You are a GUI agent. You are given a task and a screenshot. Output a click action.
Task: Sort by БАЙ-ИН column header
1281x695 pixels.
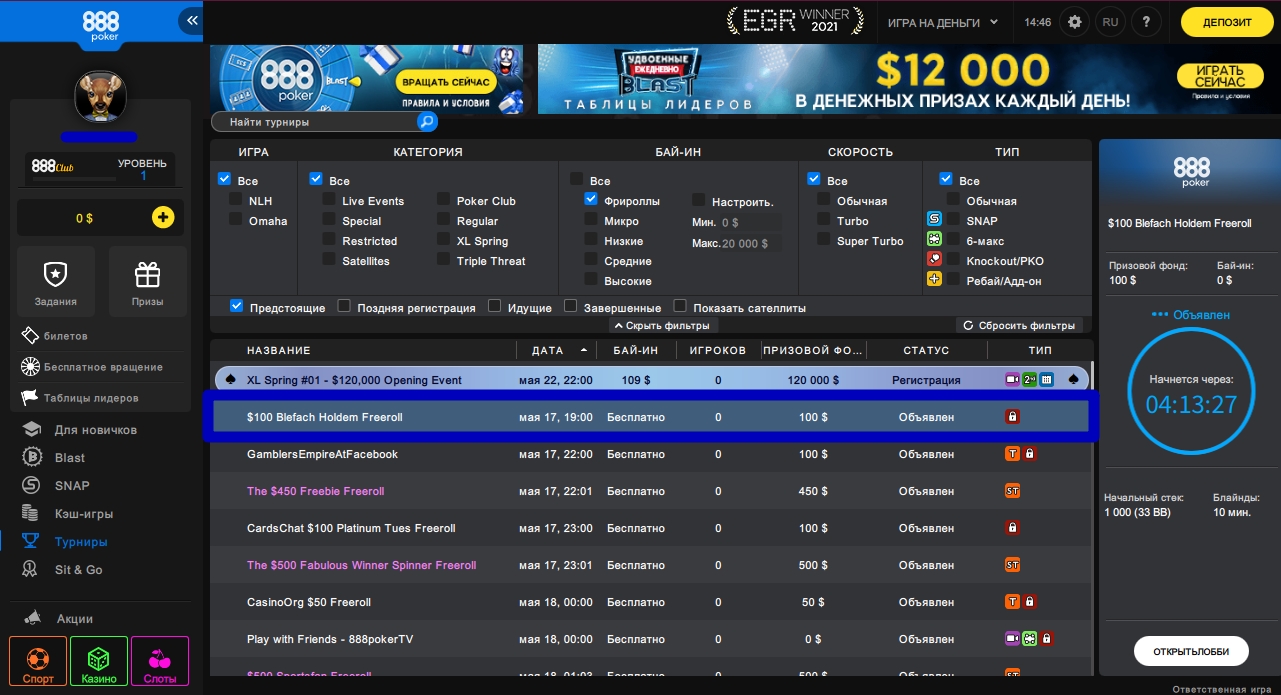pyautogui.click(x=636, y=350)
